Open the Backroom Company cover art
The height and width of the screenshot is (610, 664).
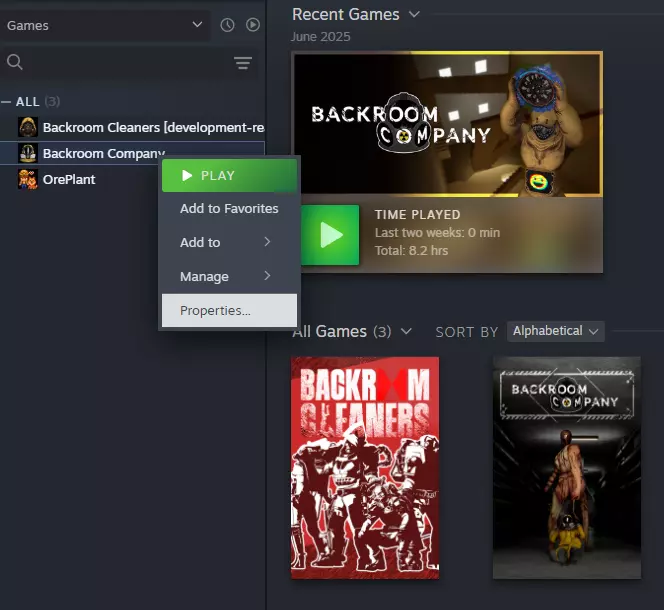coord(567,468)
